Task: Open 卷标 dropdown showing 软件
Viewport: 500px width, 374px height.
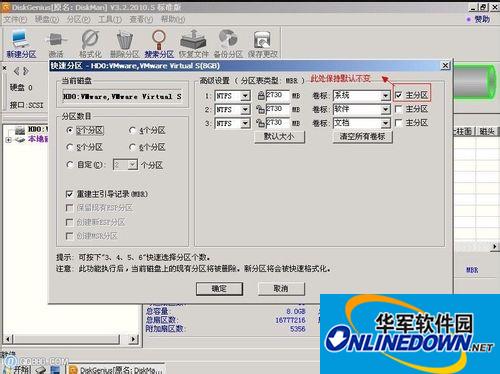Action: [385, 109]
